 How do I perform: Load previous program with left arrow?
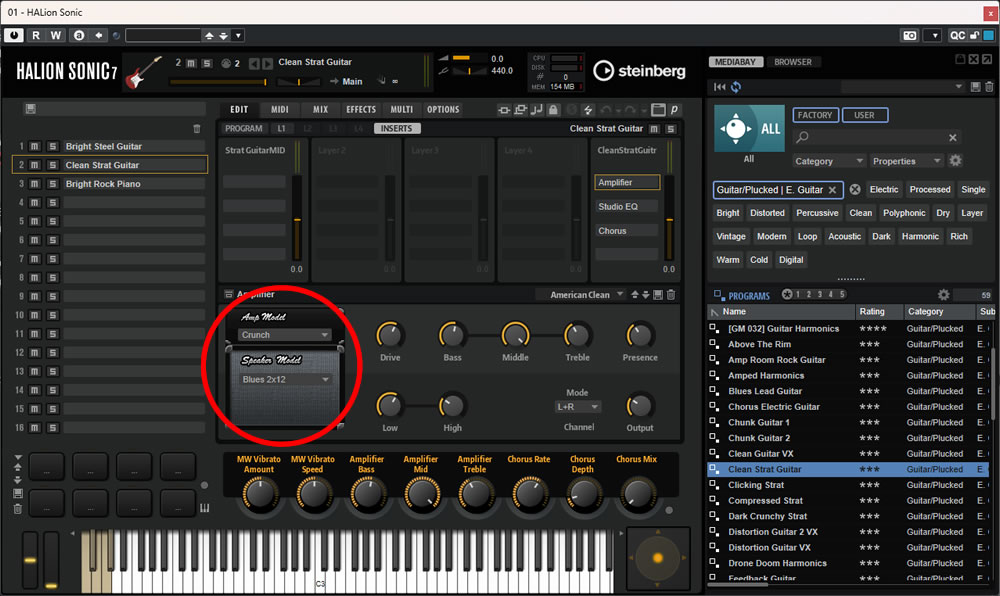click(x=254, y=63)
